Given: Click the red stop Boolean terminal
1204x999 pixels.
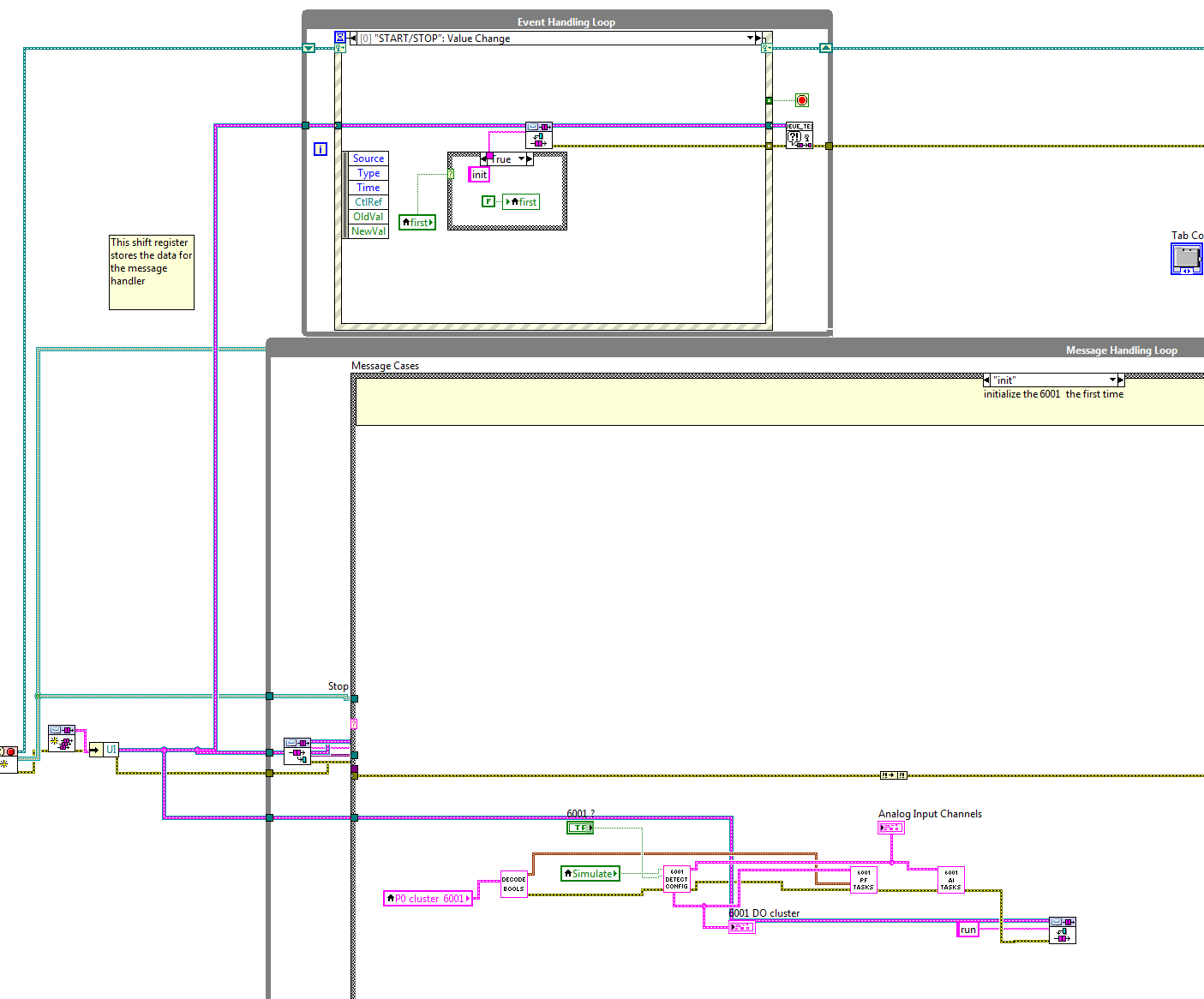Looking at the screenshot, I should point(802,100).
